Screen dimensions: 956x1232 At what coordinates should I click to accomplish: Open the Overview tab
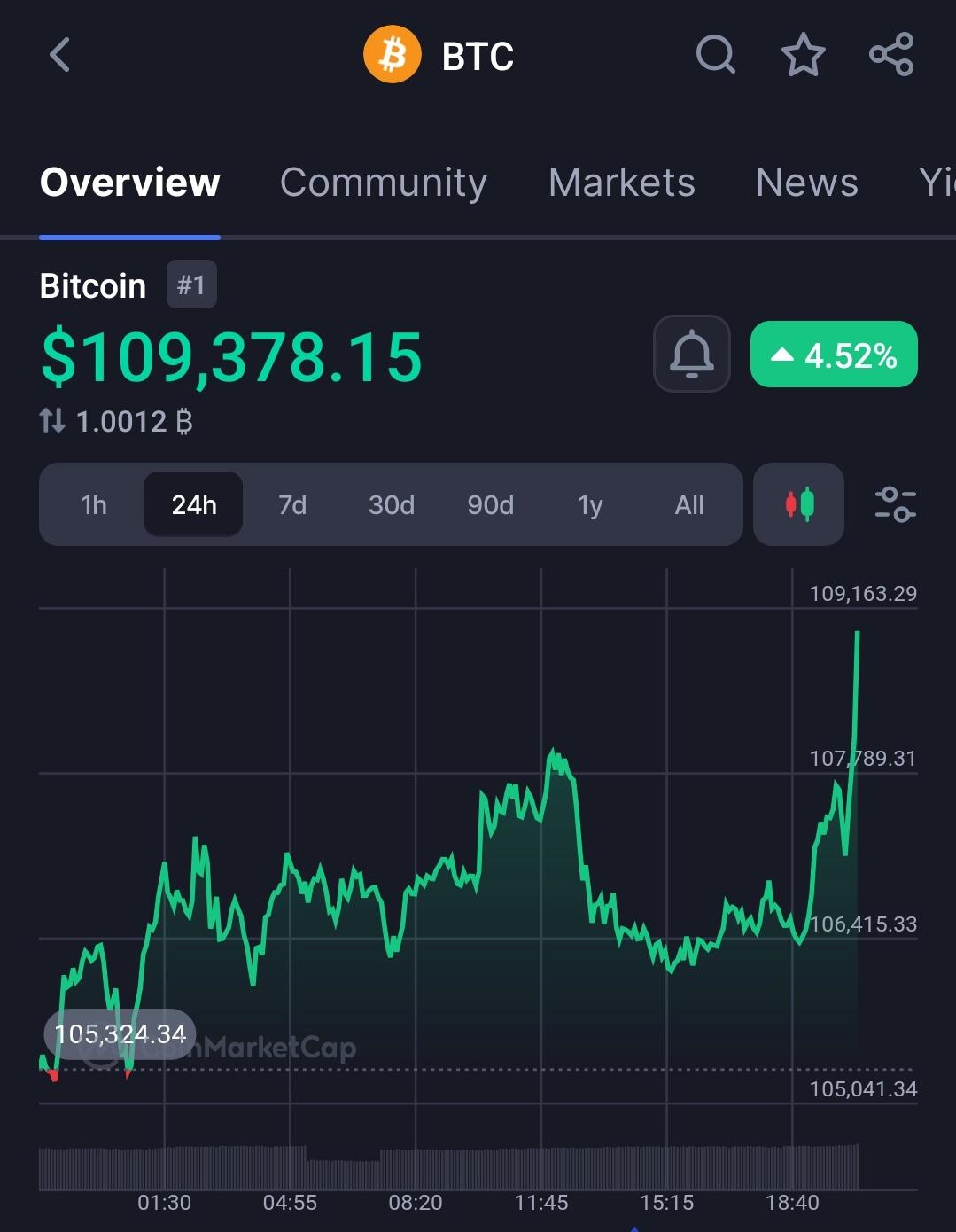[x=130, y=183]
